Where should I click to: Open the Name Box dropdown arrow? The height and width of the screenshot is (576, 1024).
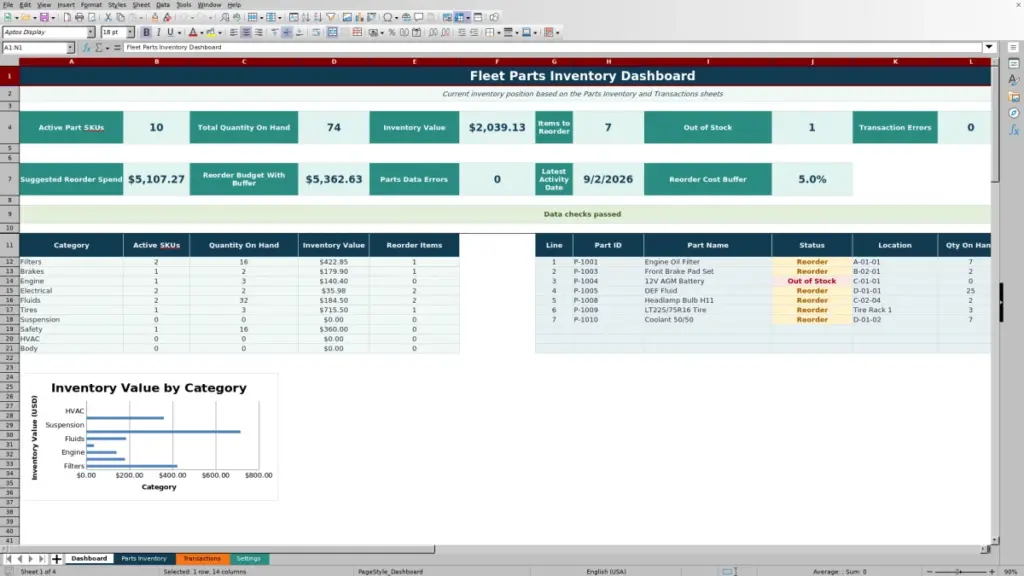tap(70, 48)
